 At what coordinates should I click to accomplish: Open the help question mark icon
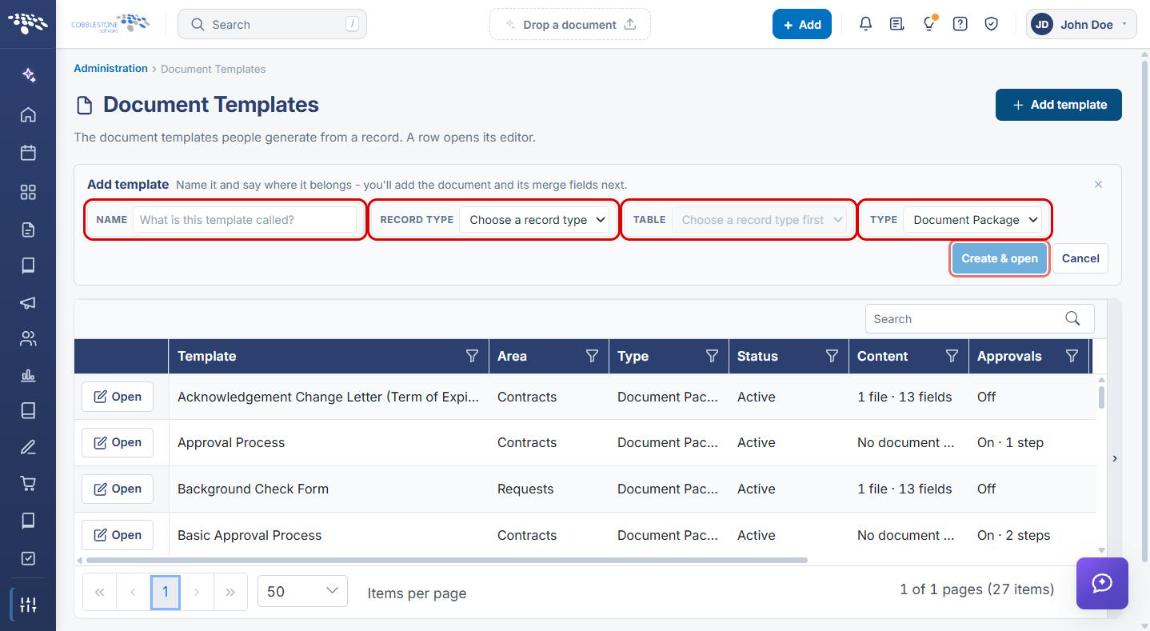click(960, 24)
